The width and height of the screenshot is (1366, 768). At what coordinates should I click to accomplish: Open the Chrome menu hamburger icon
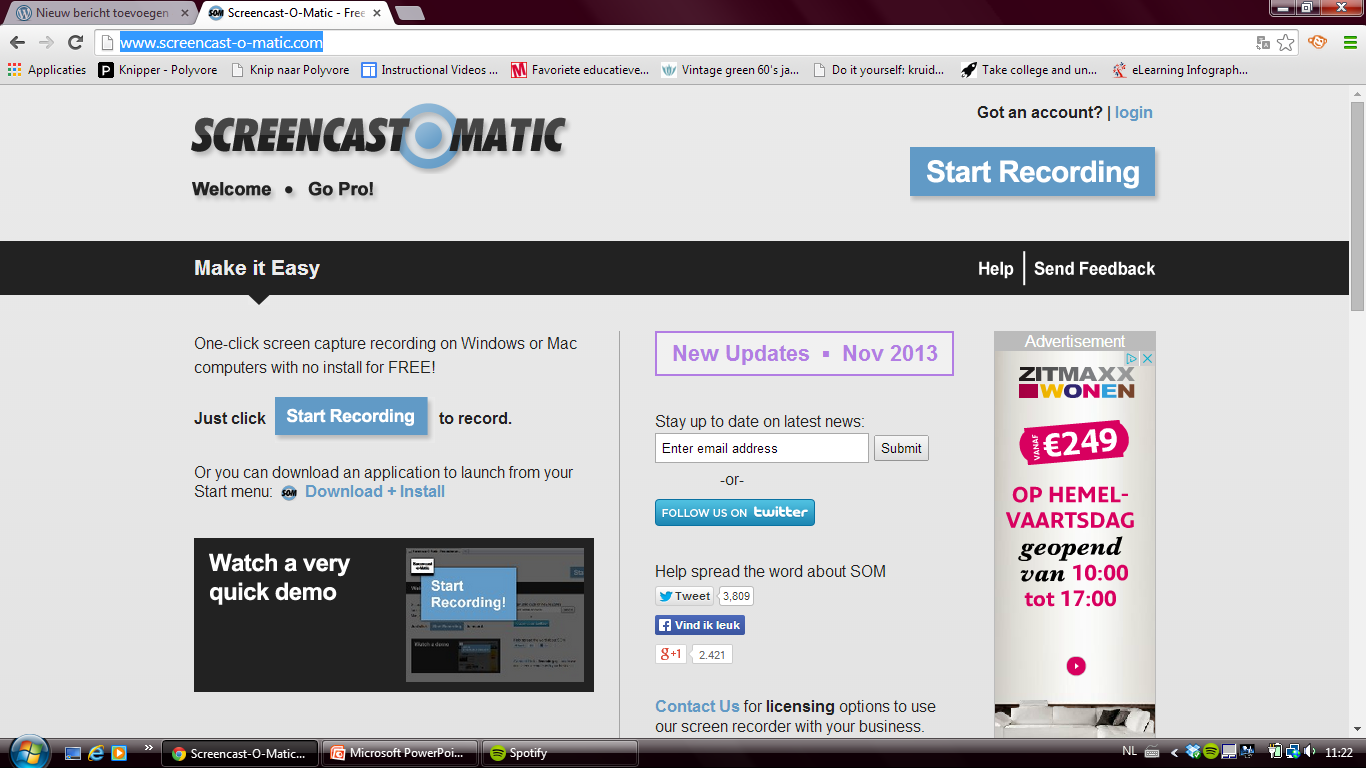(1350, 42)
